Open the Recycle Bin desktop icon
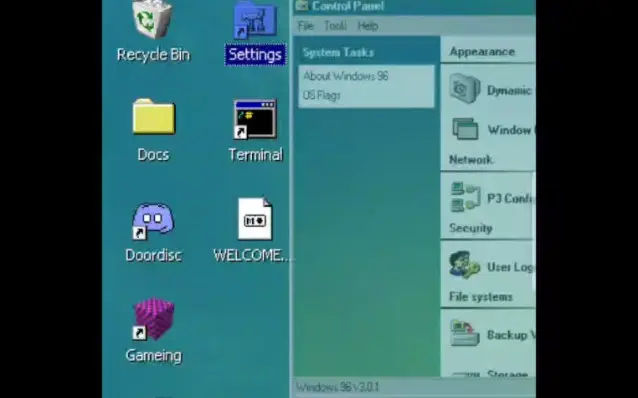This screenshot has width=638, height=398. (153, 20)
